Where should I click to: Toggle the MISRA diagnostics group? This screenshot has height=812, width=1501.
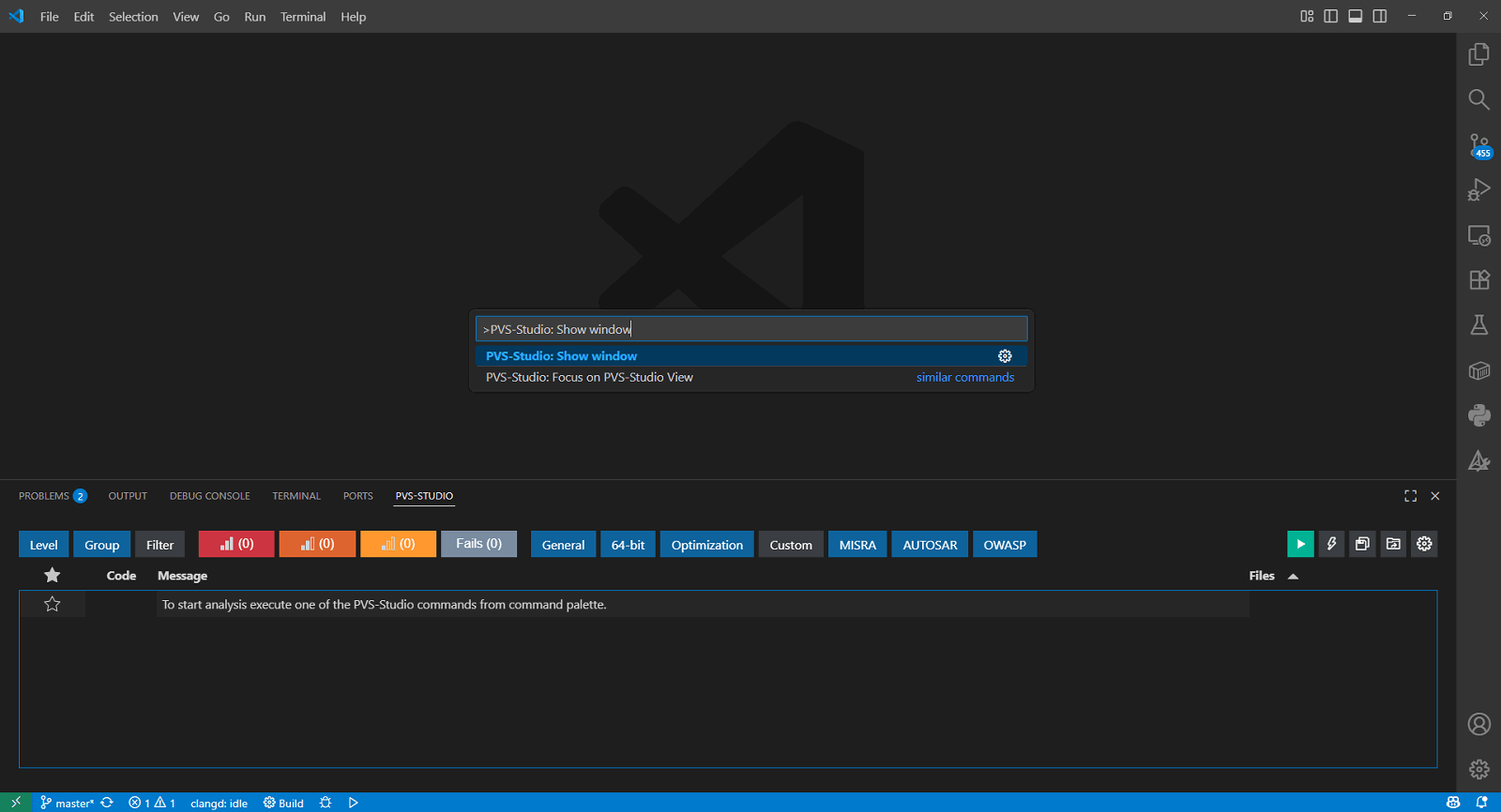[857, 545]
